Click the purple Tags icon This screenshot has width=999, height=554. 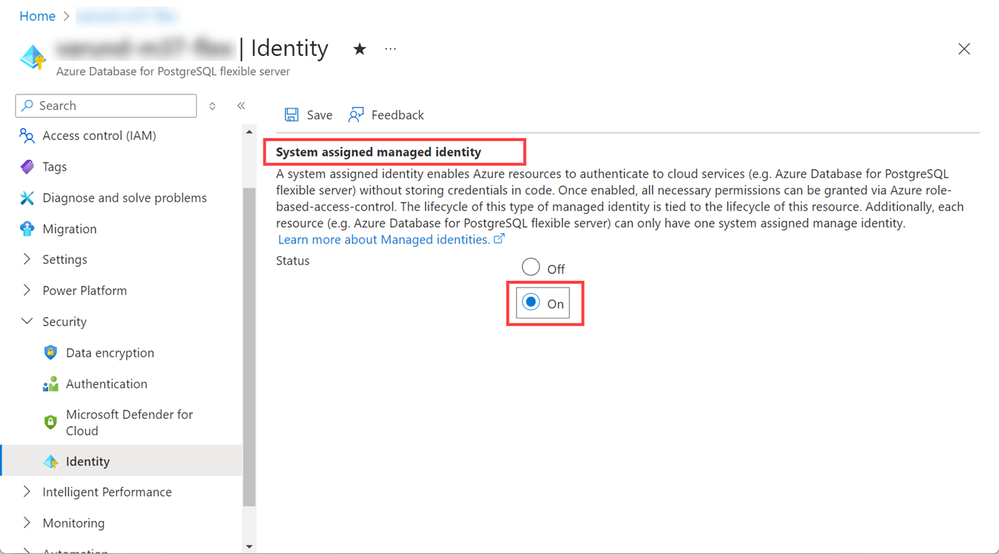27,167
